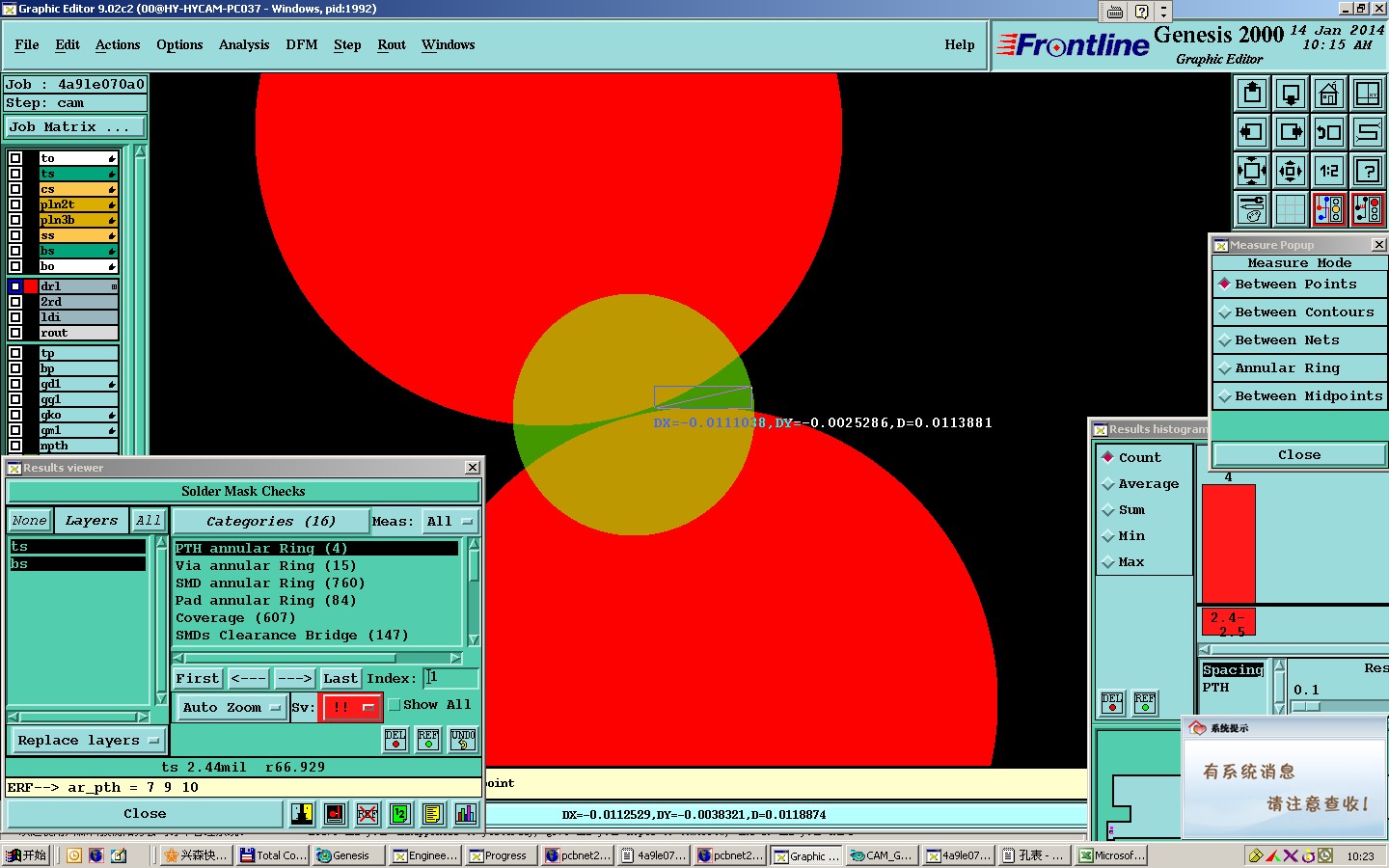Click the Last result button
Screen dimensions: 1389x868
click(x=340, y=679)
